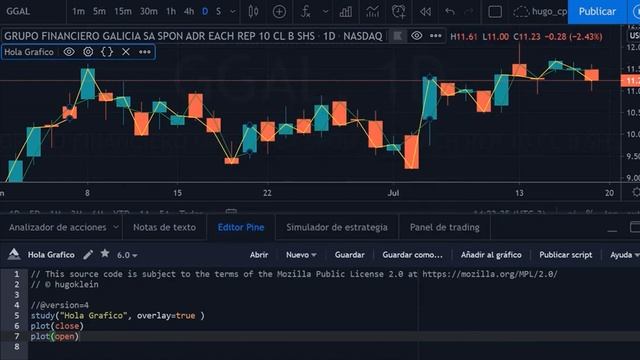Expand the Ayuda help dropdown
The height and width of the screenshot is (360, 640).
pyautogui.click(x=624, y=255)
